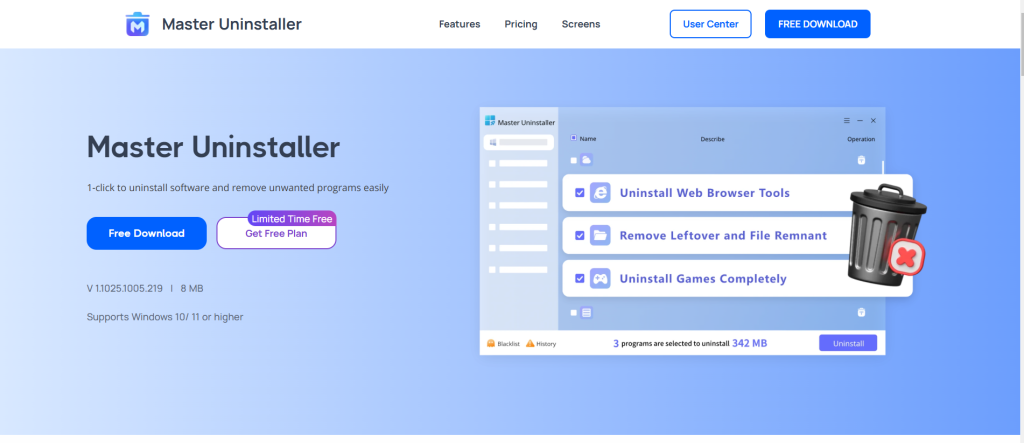
Task: Click the list app icon in bottom row
Action: 586,312
